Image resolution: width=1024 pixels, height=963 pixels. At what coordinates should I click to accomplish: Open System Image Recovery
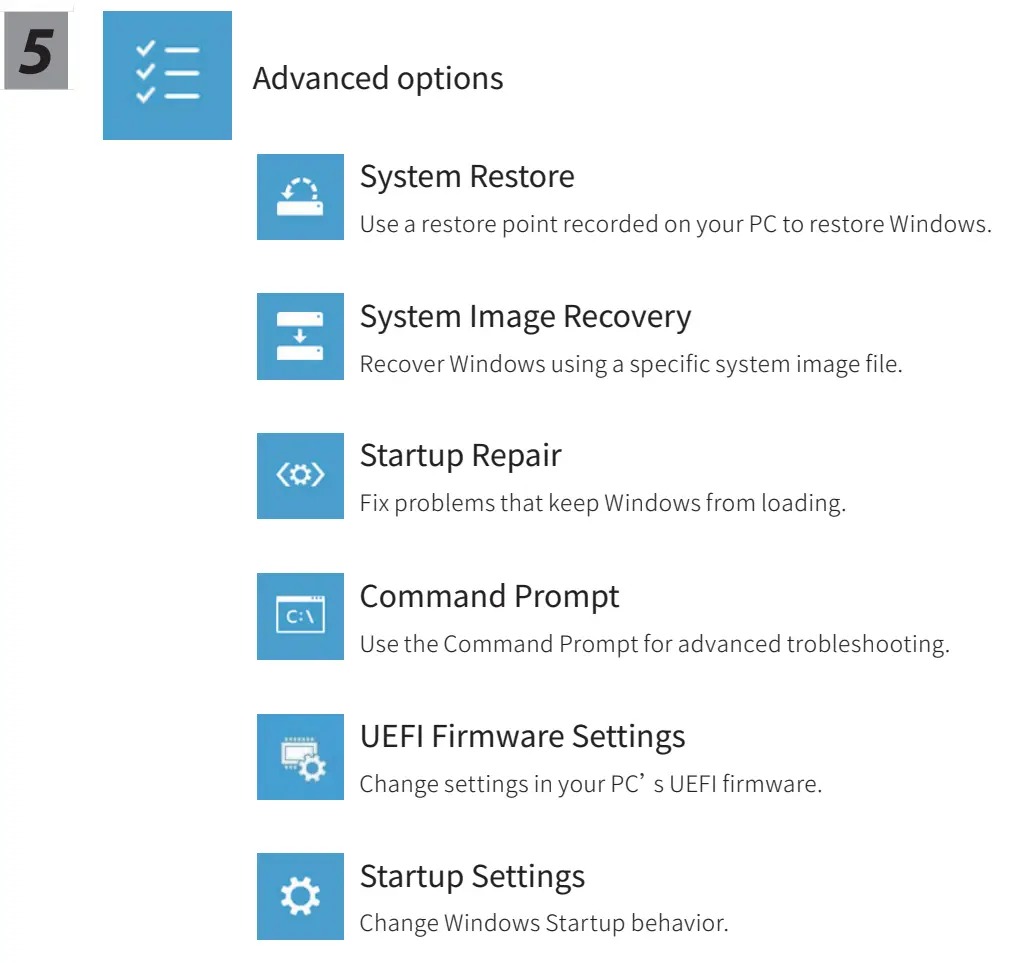525,316
